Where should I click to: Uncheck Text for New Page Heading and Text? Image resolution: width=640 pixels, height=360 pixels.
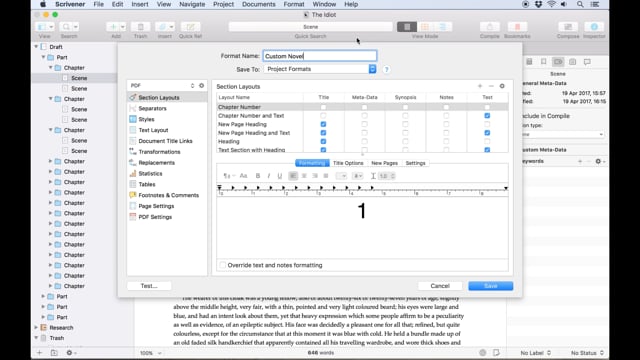coord(487,133)
